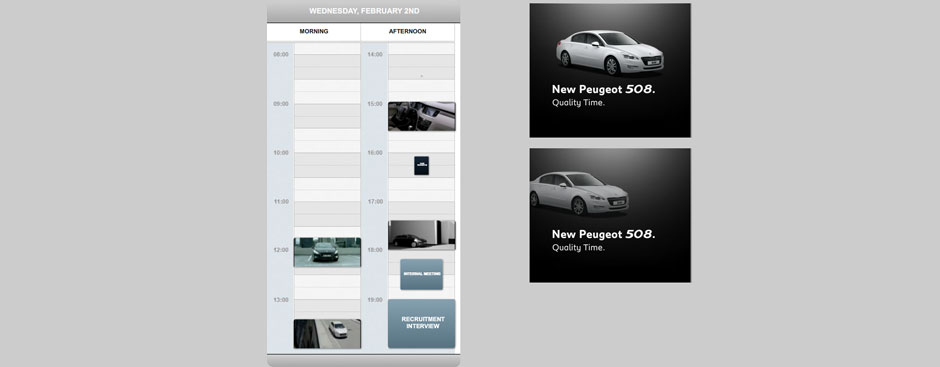This screenshot has height=367, width=940.
Task: Click the 15:00 time label
Action: [x=375, y=104]
